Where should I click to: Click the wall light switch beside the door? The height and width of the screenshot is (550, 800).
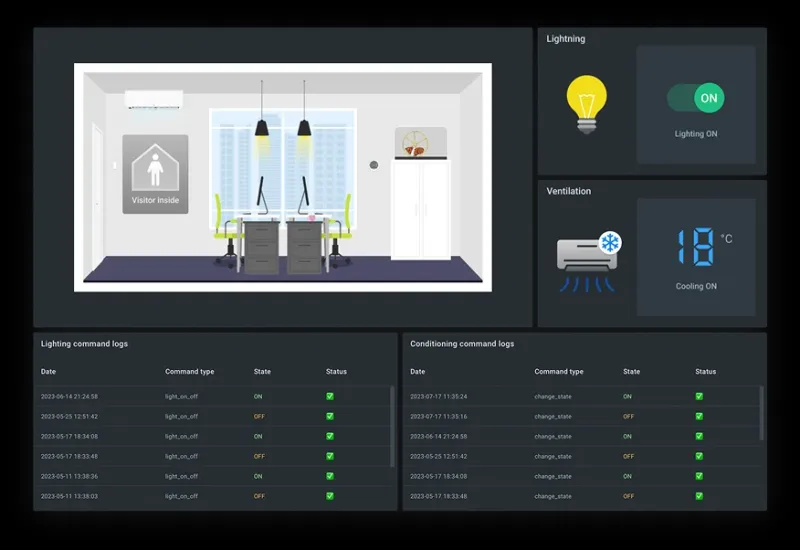click(115, 165)
